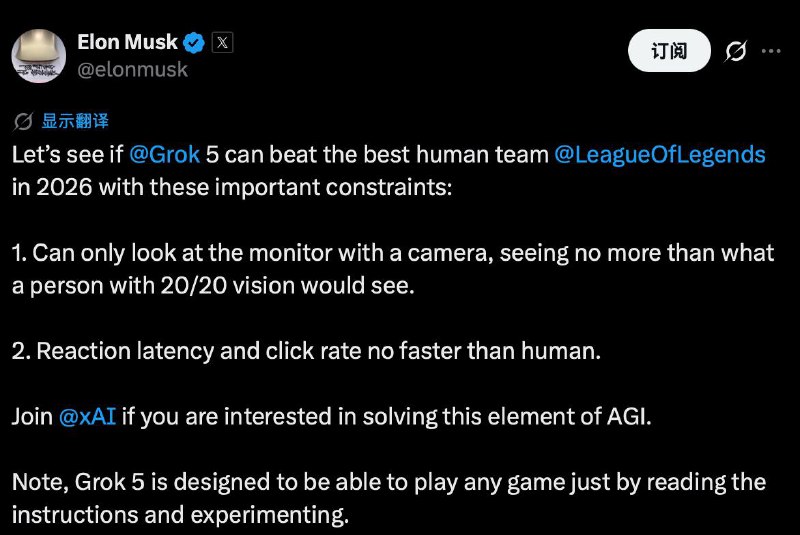This screenshot has height=535, width=800.
Task: Open the @LeagueOfLegends mention link
Action: 659,155
